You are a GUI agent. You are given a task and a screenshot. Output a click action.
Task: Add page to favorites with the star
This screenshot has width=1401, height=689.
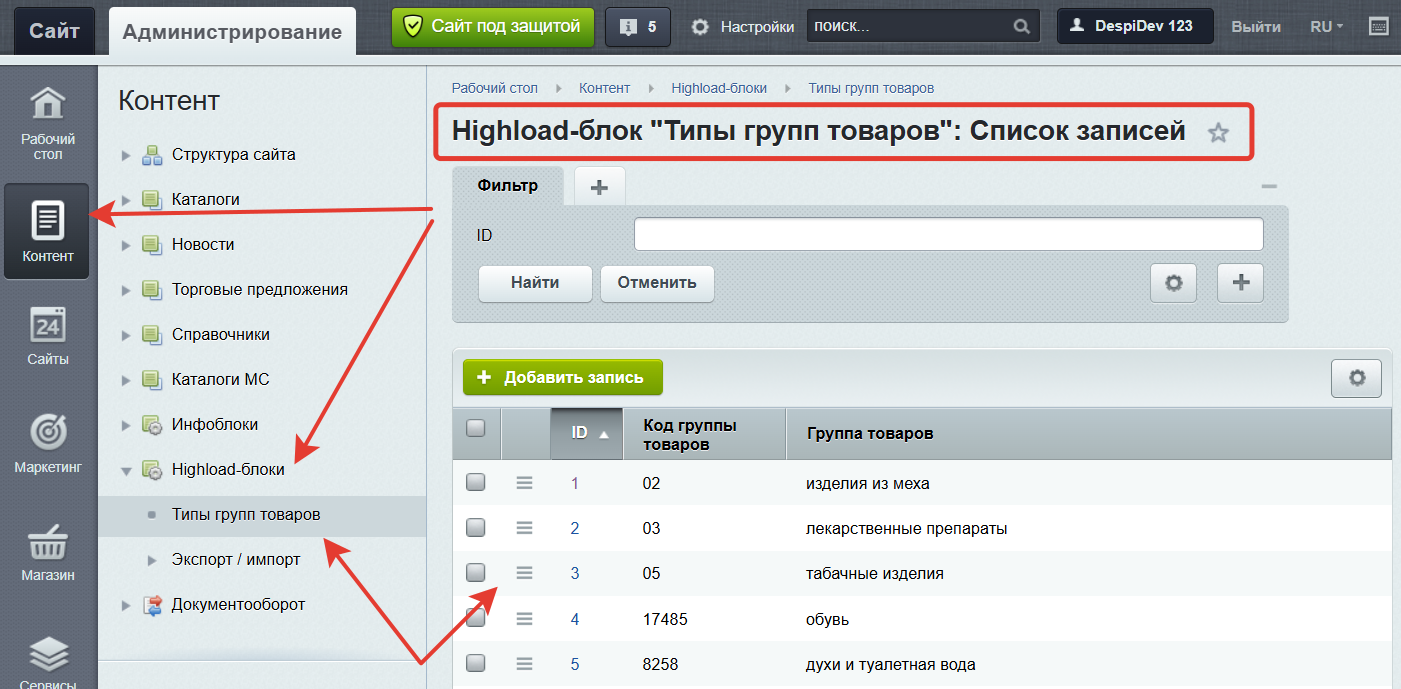click(1218, 132)
